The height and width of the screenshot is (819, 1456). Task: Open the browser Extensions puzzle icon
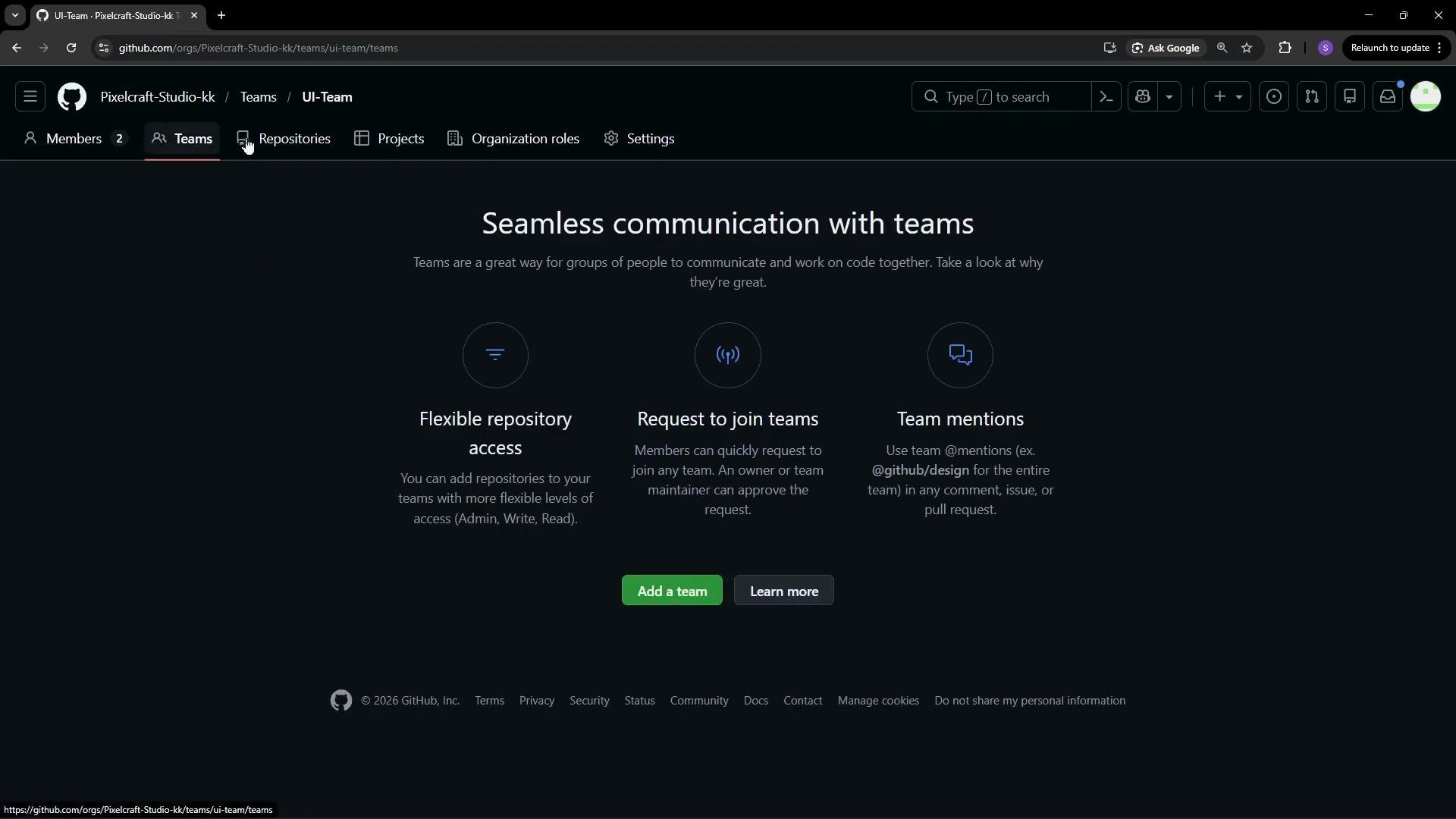pos(1285,48)
